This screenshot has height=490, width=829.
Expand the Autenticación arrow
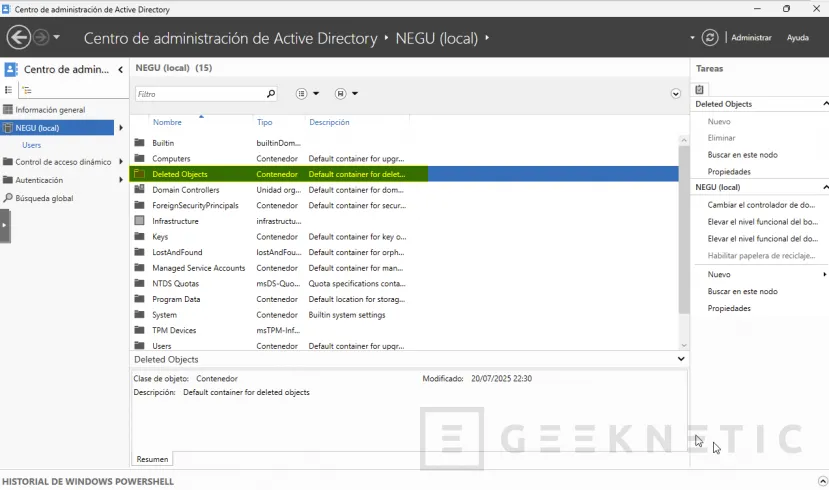click(121, 180)
